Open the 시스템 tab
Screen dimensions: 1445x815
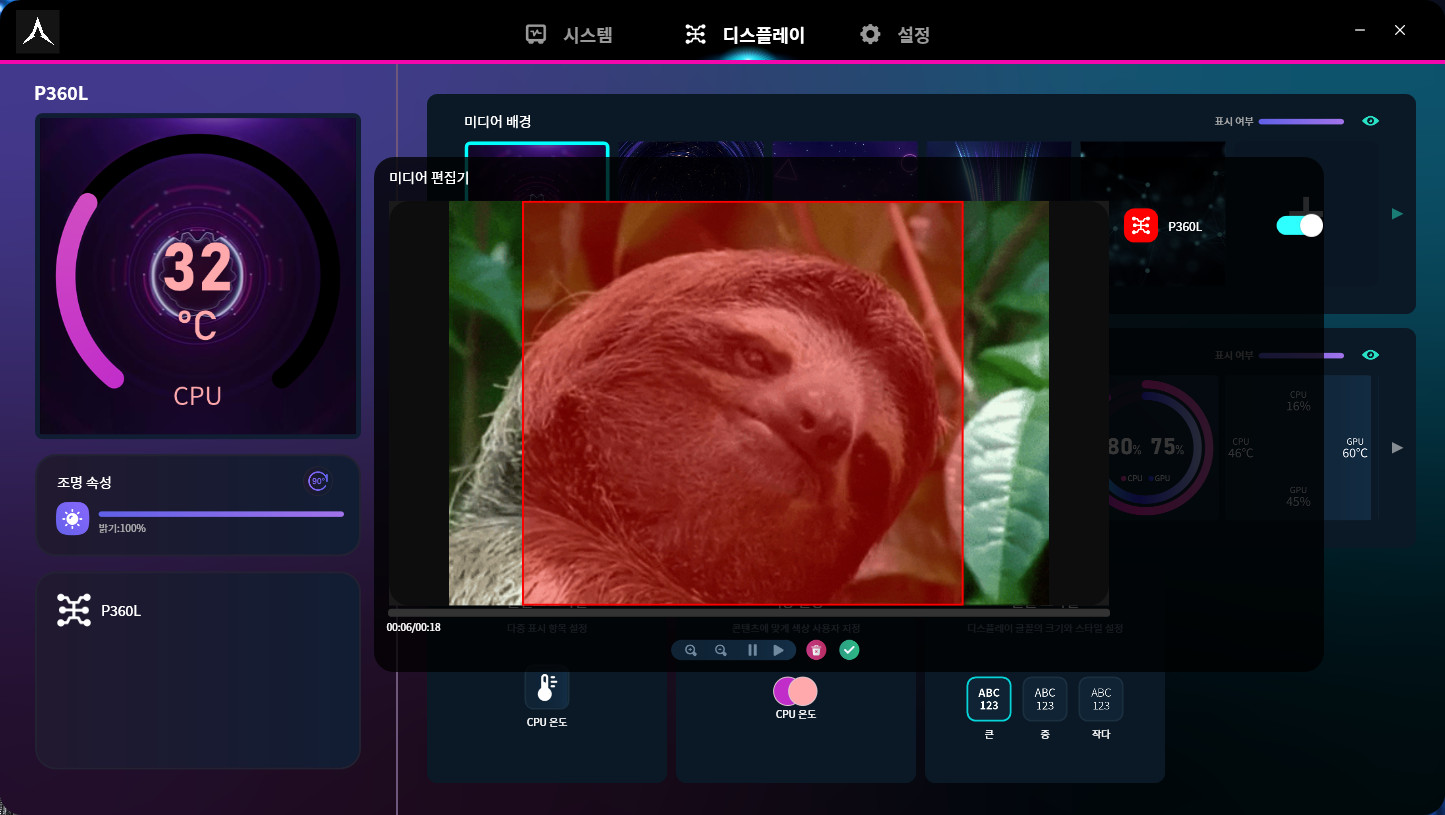pos(570,35)
